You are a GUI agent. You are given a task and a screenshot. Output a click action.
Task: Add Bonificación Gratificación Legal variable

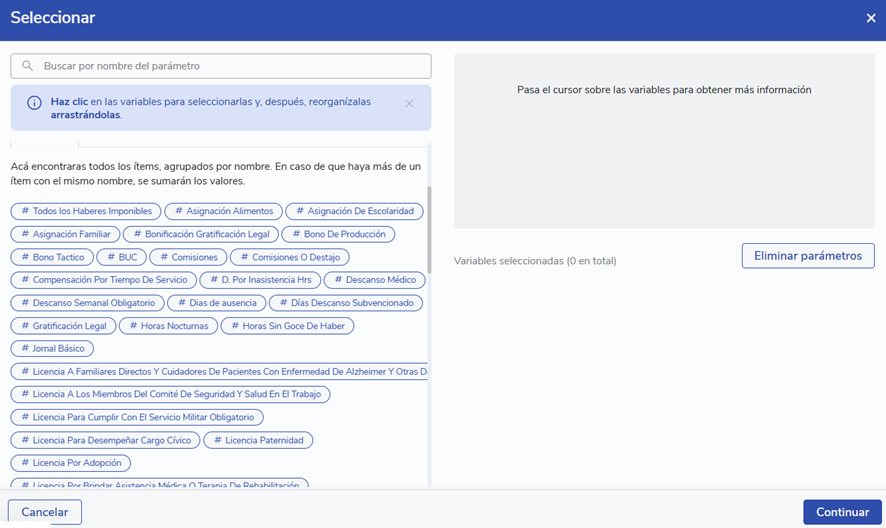(200, 234)
